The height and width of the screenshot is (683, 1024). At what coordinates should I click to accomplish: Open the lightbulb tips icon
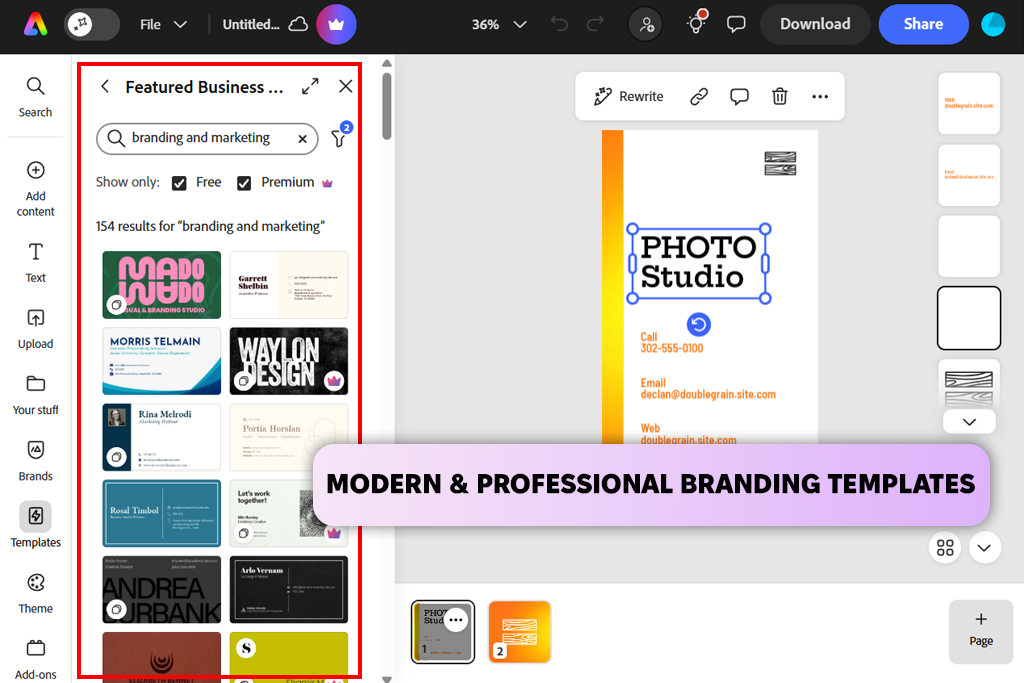coord(696,24)
